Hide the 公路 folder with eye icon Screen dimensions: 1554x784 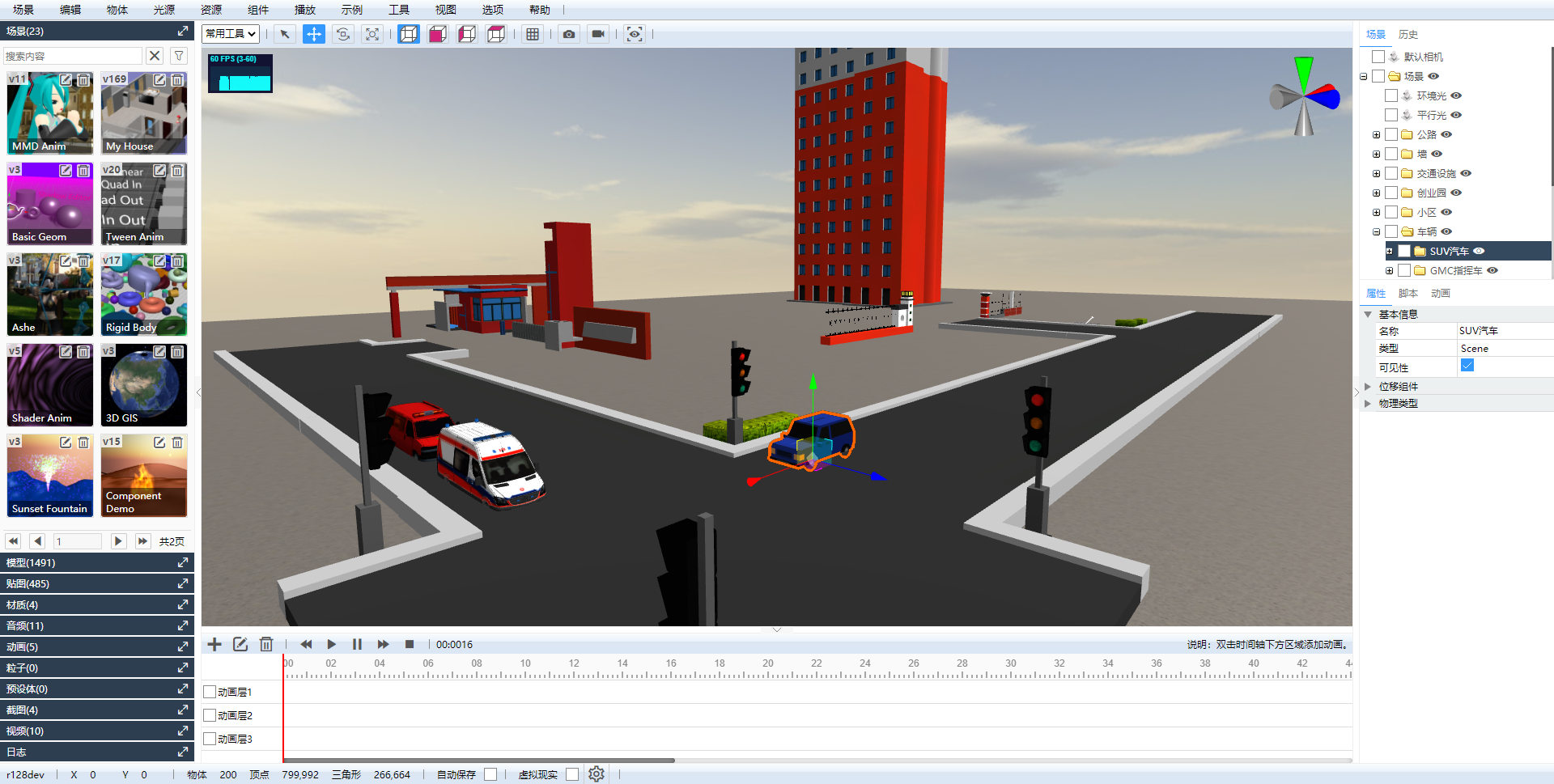[x=1446, y=134]
